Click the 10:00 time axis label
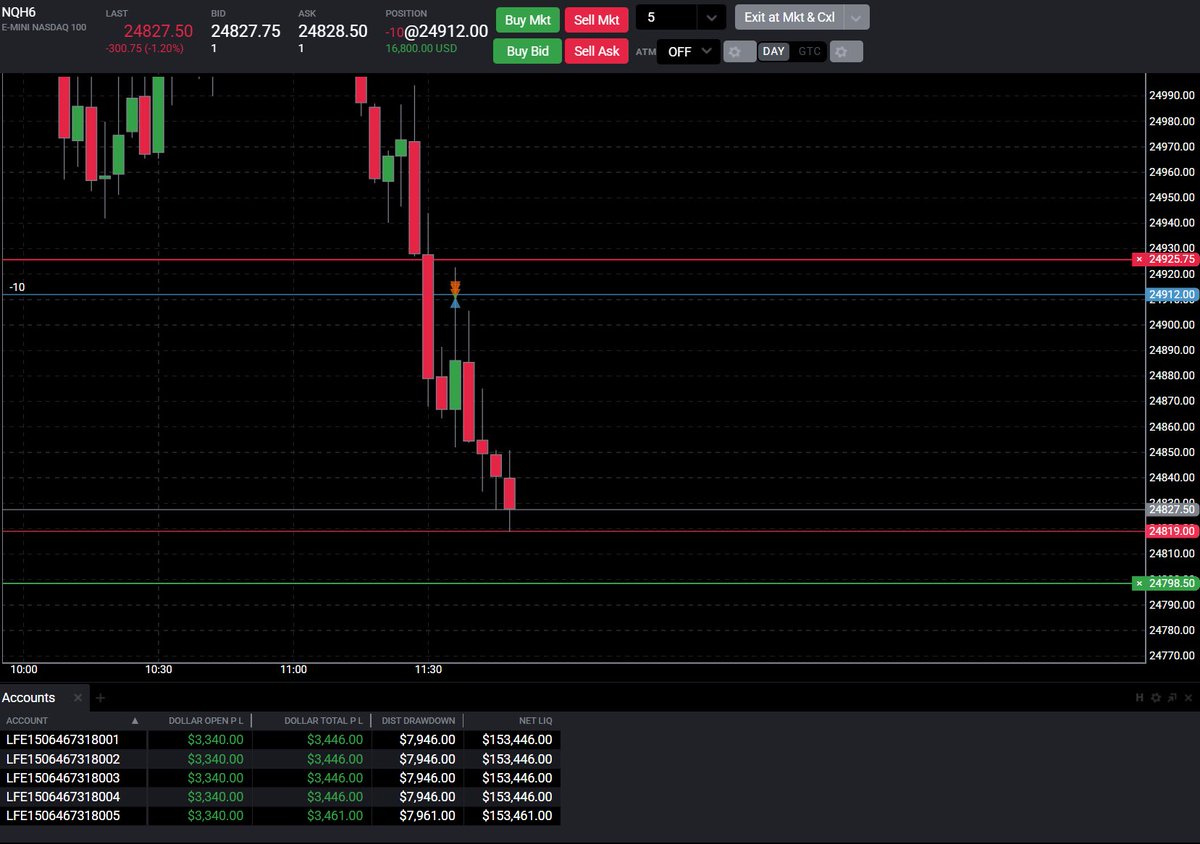Image resolution: width=1200 pixels, height=844 pixels. [x=23, y=669]
